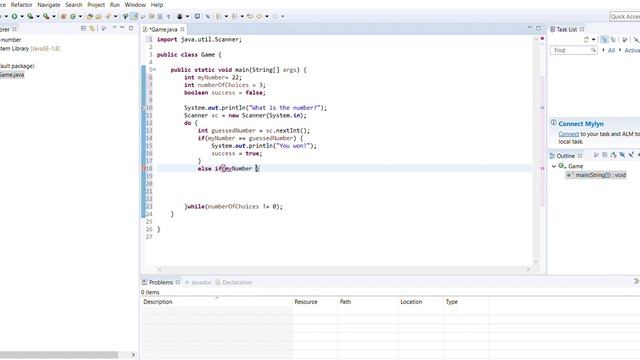Toggle the Mark Occurrences toolbar icon
640x360 pixels.
point(125,16)
